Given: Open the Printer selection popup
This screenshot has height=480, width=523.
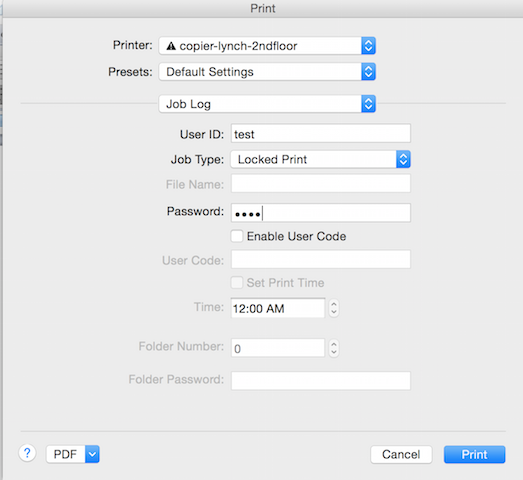Looking at the screenshot, I should coord(267,46).
